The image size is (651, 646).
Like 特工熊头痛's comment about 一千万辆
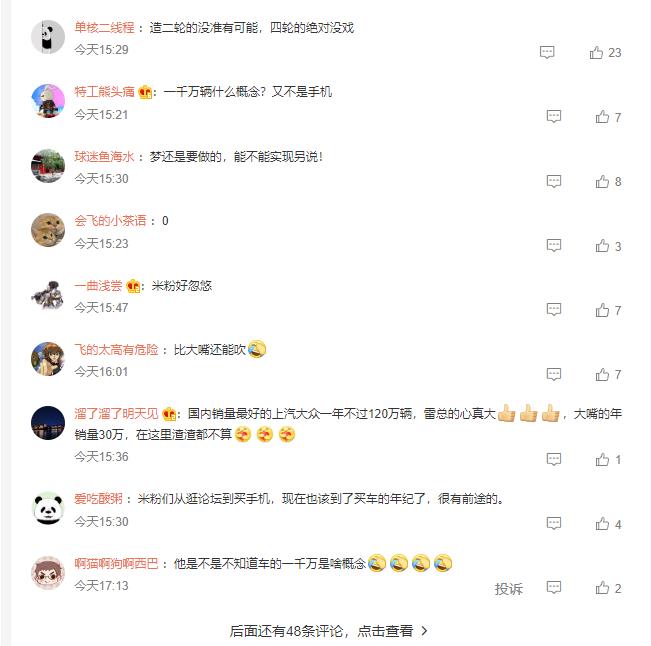click(608, 117)
